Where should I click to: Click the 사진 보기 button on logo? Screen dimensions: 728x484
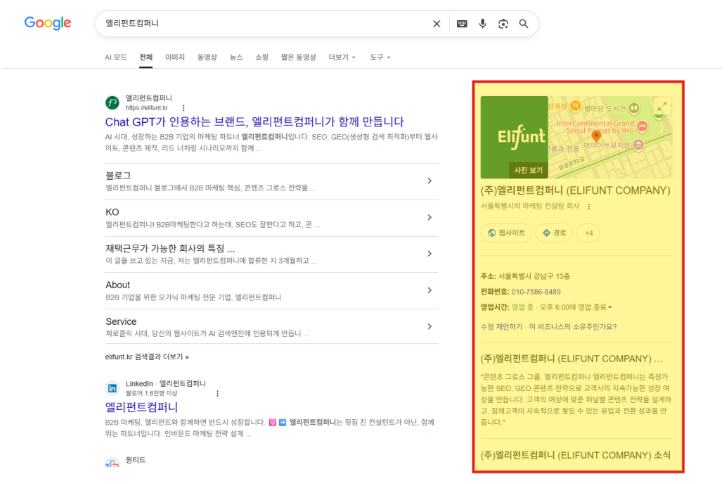click(x=528, y=170)
